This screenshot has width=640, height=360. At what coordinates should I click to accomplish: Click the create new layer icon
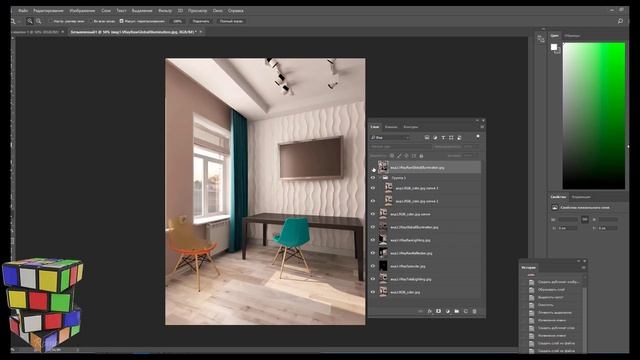click(x=465, y=311)
